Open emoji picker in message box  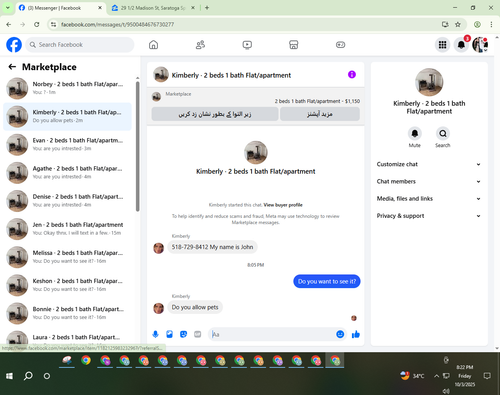point(340,334)
